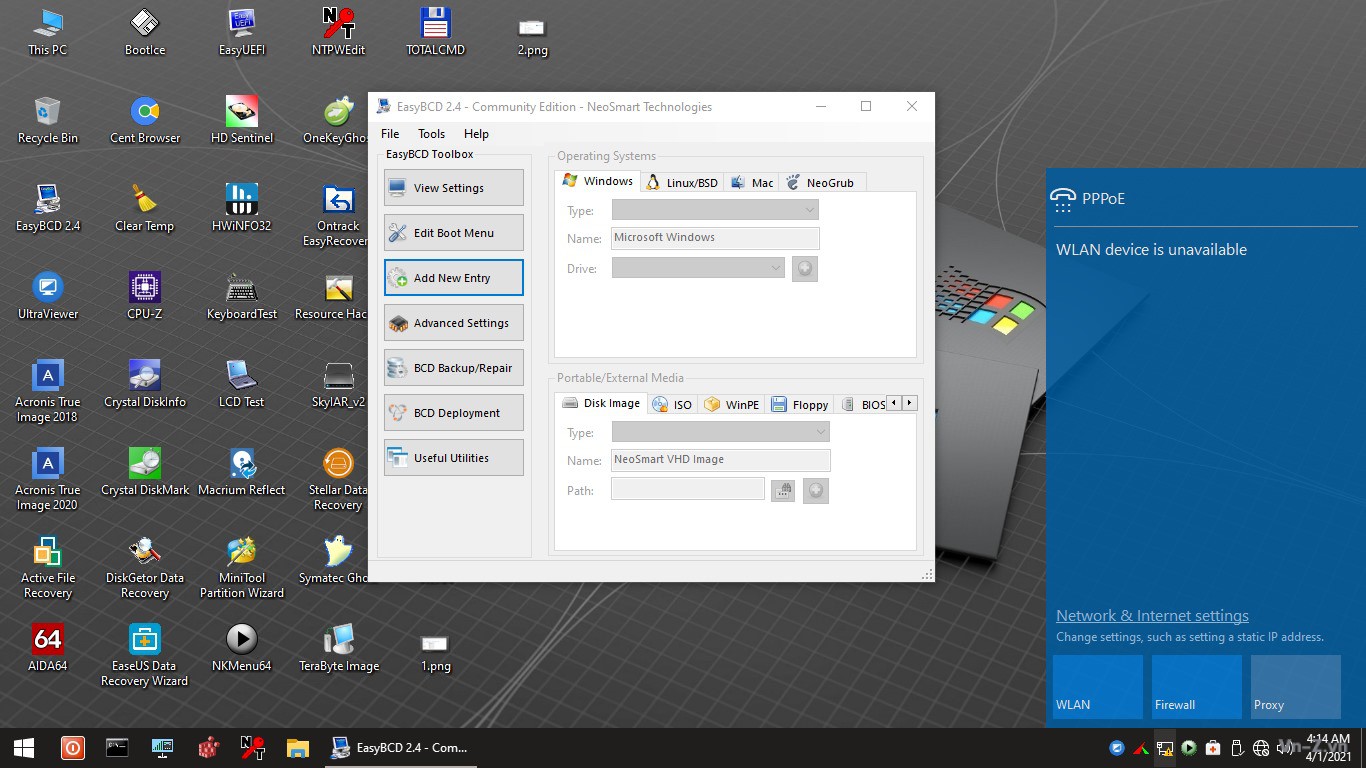The width and height of the screenshot is (1366, 768).
Task: Click the Path input field
Action: point(688,490)
